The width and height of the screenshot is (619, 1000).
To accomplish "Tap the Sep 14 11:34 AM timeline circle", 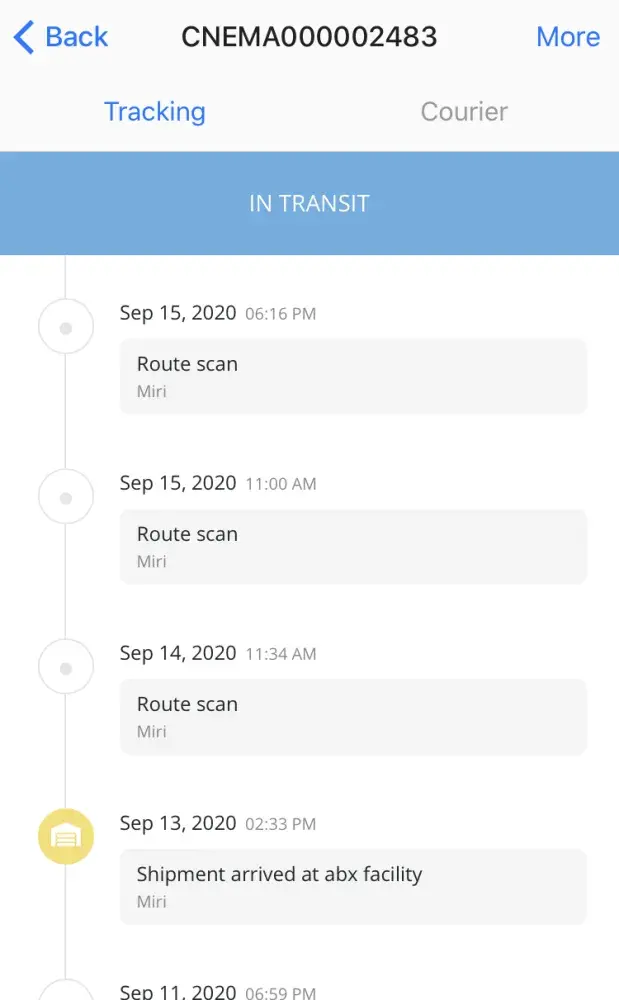I will (x=66, y=667).
